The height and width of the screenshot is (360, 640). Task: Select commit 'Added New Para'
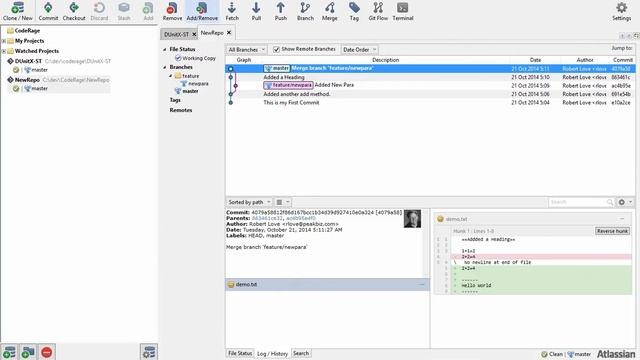pyautogui.click(x=429, y=85)
